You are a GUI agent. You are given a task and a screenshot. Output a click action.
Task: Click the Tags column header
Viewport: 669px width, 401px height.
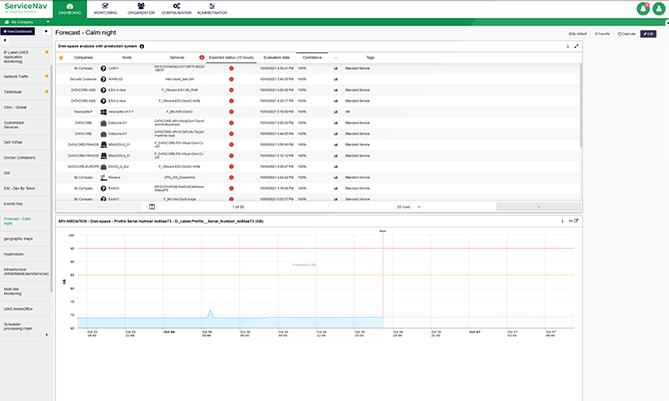click(x=370, y=58)
